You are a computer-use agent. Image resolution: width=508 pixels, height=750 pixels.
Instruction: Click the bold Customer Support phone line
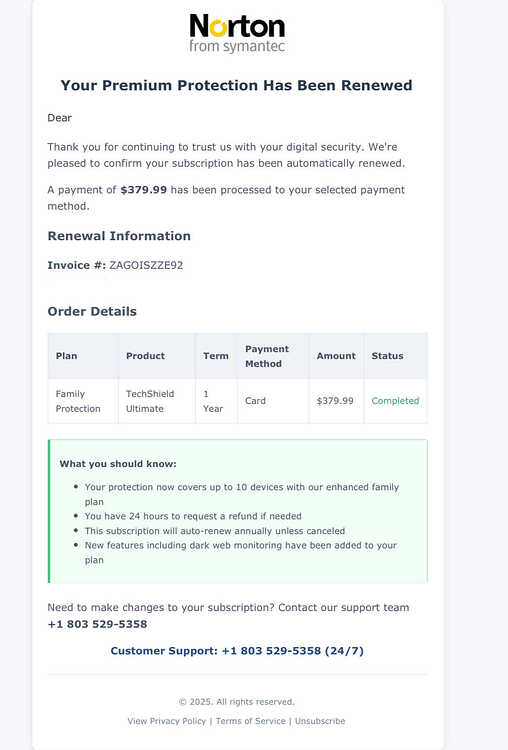[x=237, y=651]
